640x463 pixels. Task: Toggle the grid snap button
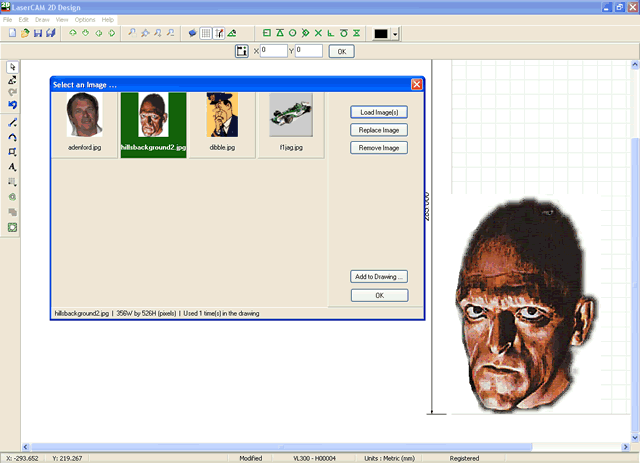tap(219, 33)
